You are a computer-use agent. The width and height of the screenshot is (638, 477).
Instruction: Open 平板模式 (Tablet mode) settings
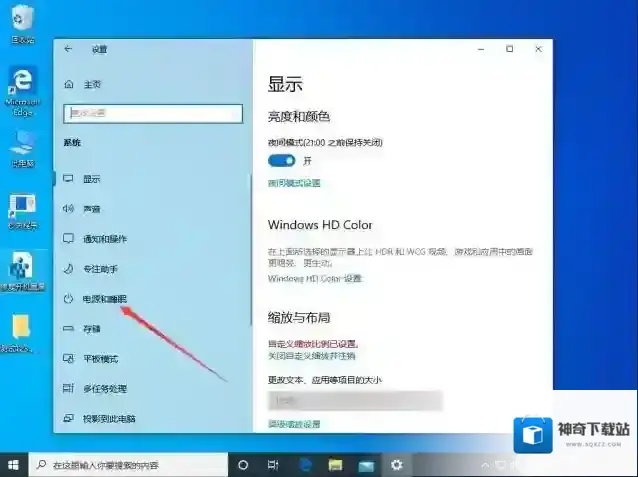click(99, 358)
